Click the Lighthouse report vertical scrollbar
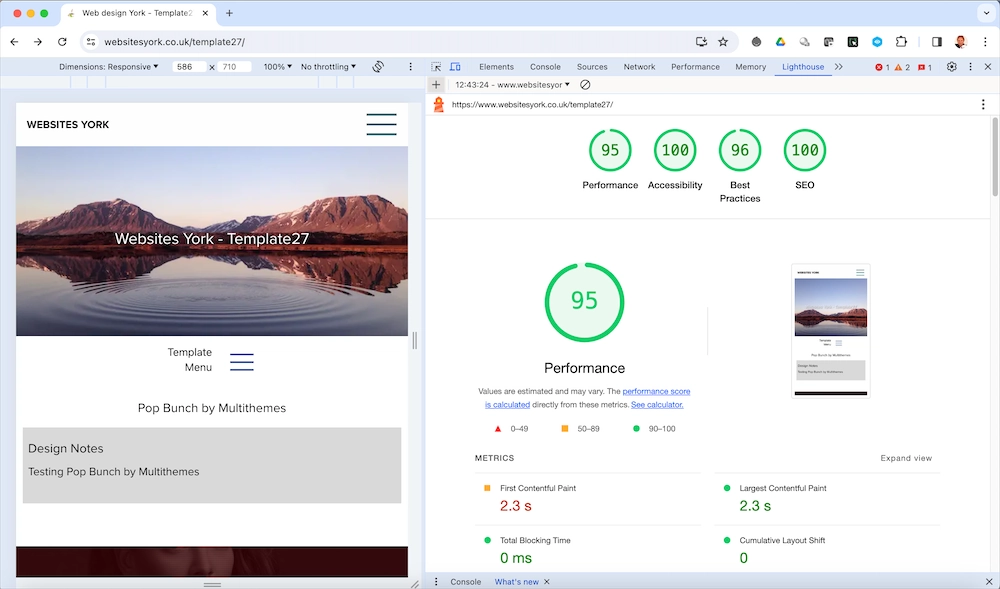The width and height of the screenshot is (1000, 589). [x=995, y=157]
